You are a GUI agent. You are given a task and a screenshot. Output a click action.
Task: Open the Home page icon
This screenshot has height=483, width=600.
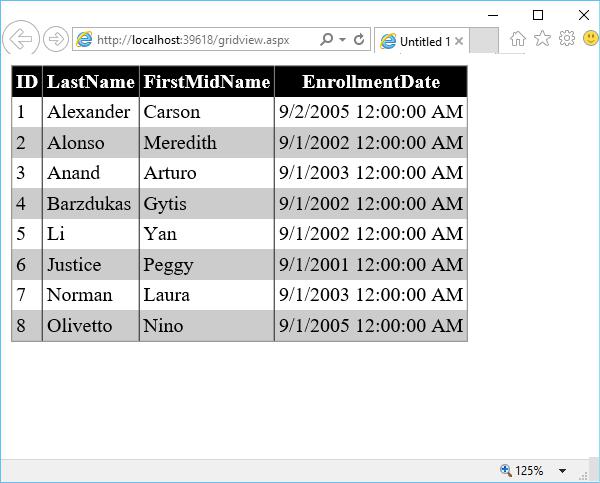(518, 39)
